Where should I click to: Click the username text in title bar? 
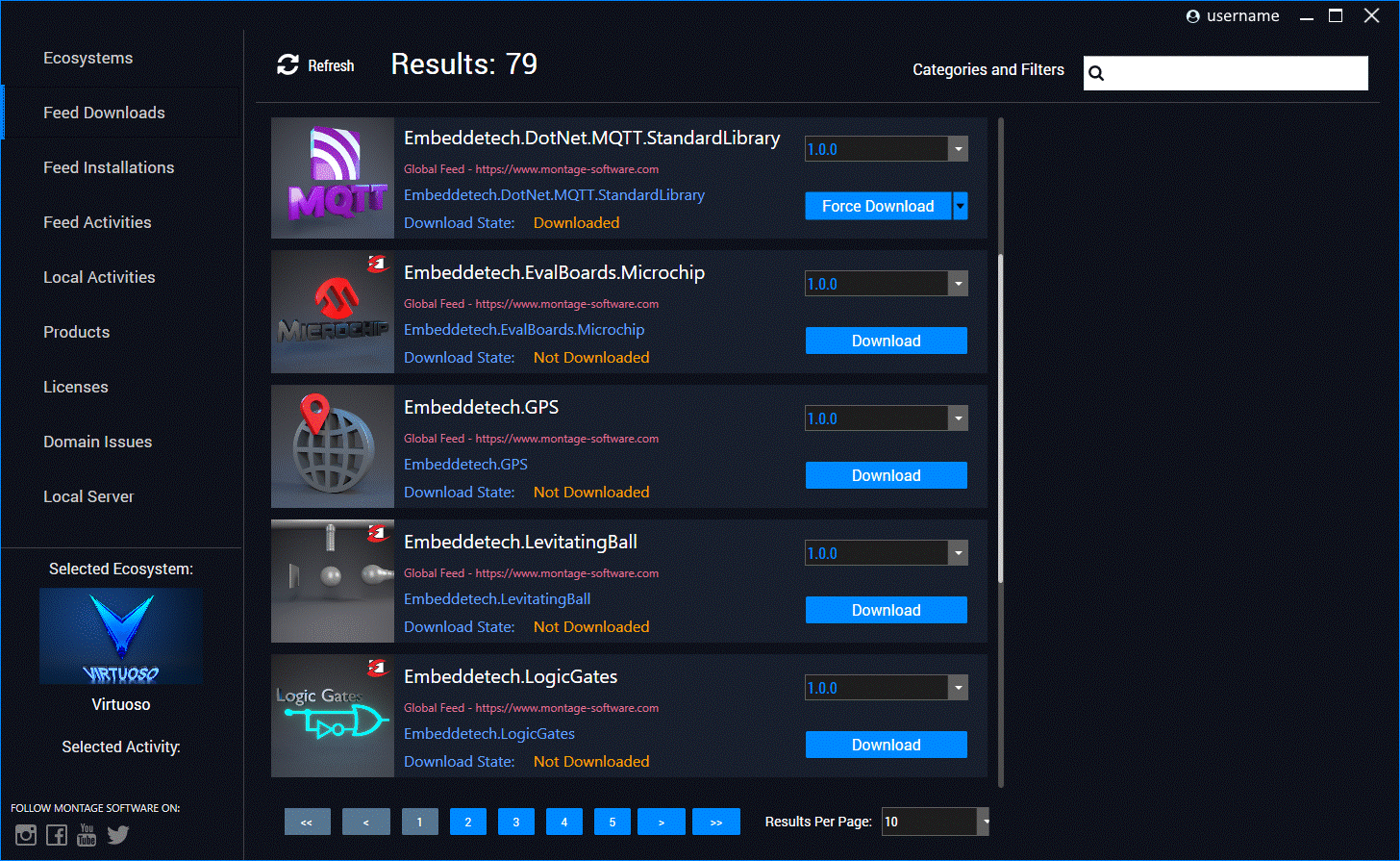(x=1242, y=16)
